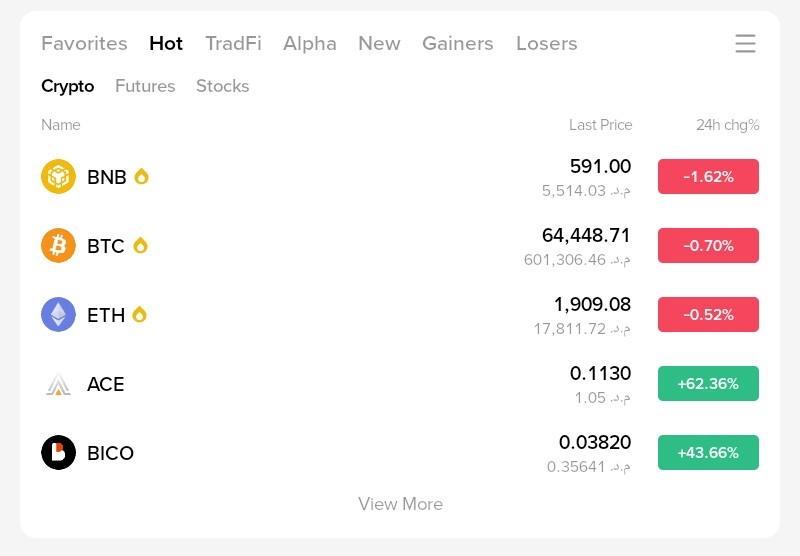Open the hamburger list menu icon

(745, 43)
